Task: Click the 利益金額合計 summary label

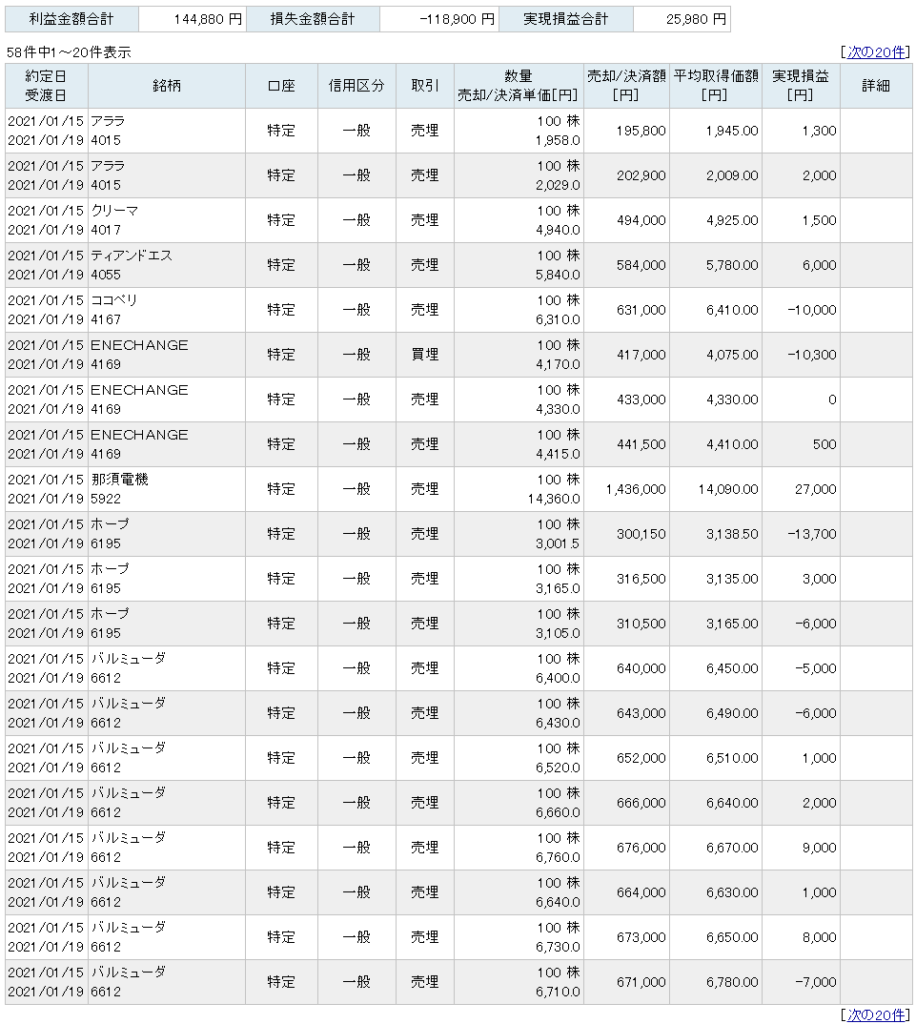Action: 71,20
